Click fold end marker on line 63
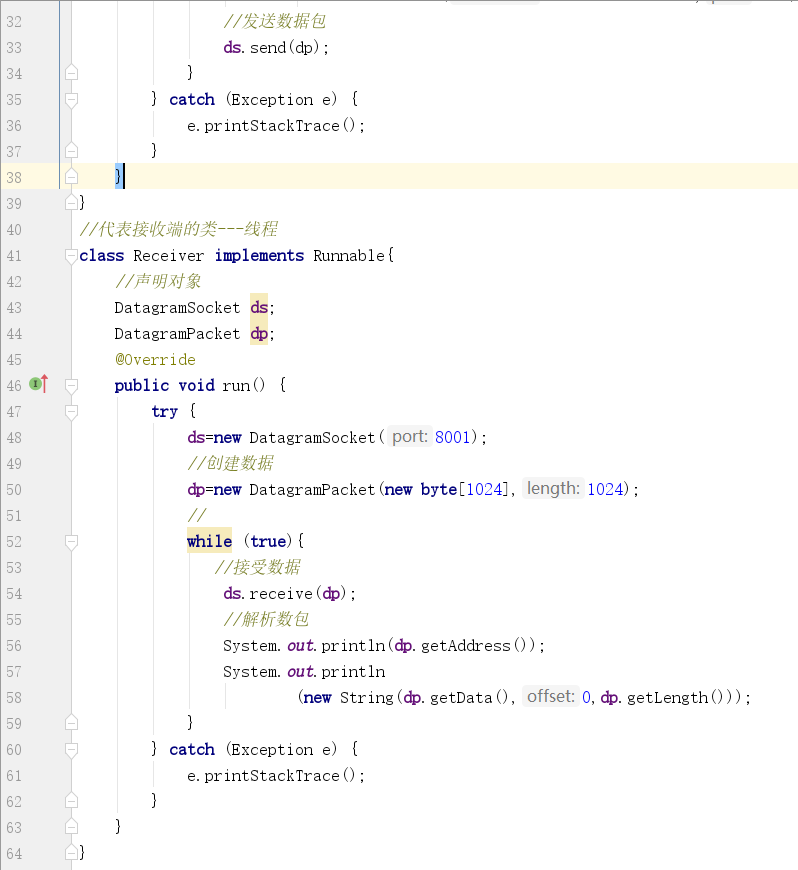Screen dimensions: 798x870 (71, 826)
